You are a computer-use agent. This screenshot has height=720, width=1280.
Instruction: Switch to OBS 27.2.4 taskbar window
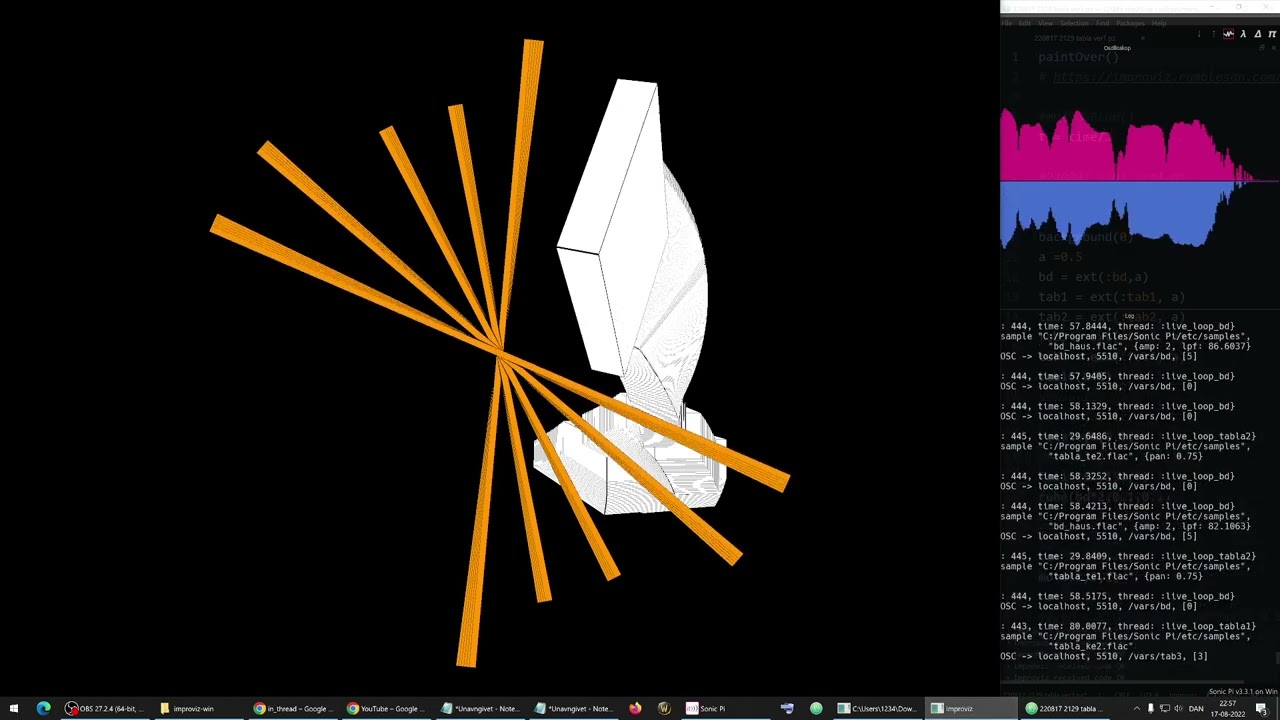103,709
